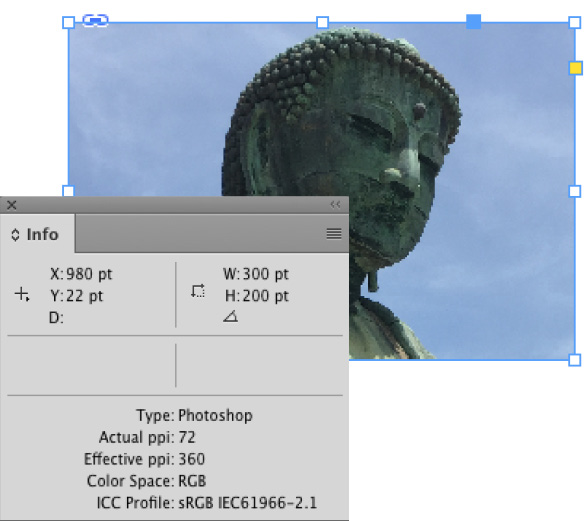Screen dimensions: 586x521
Task: Open the Info panel flyout menu
Action: 334,234
